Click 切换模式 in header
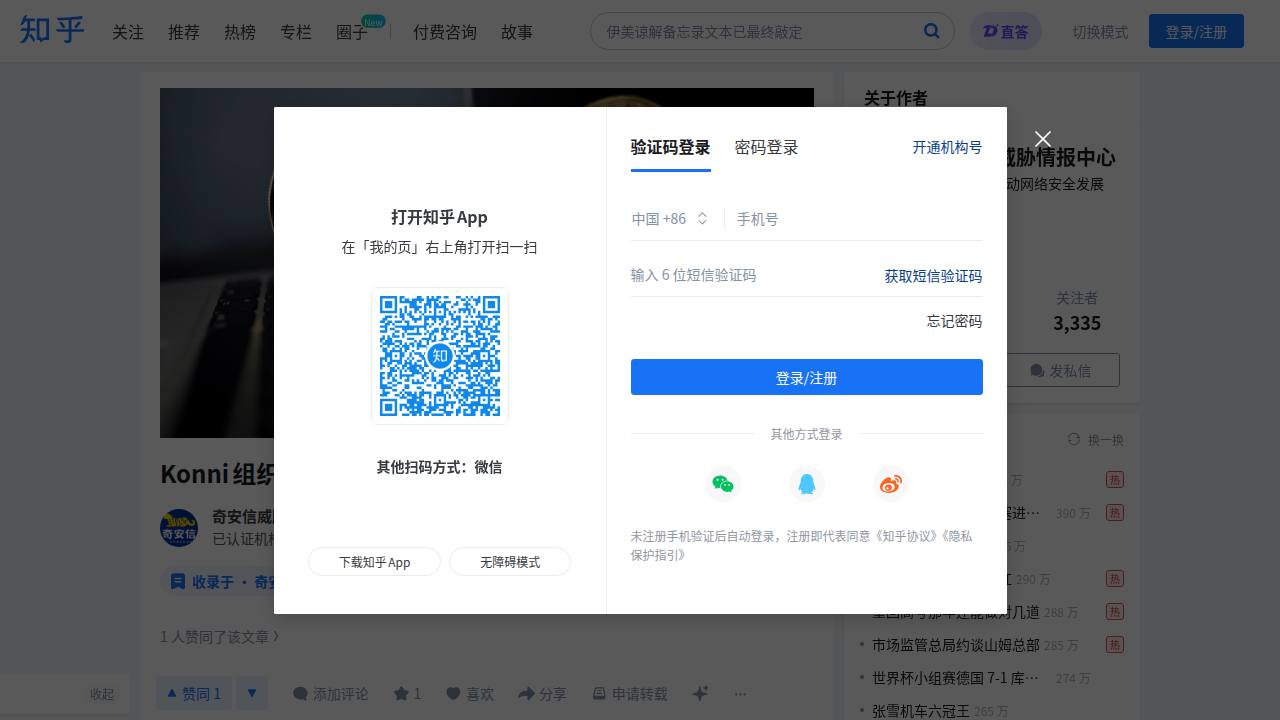The image size is (1280, 720). tap(1100, 32)
